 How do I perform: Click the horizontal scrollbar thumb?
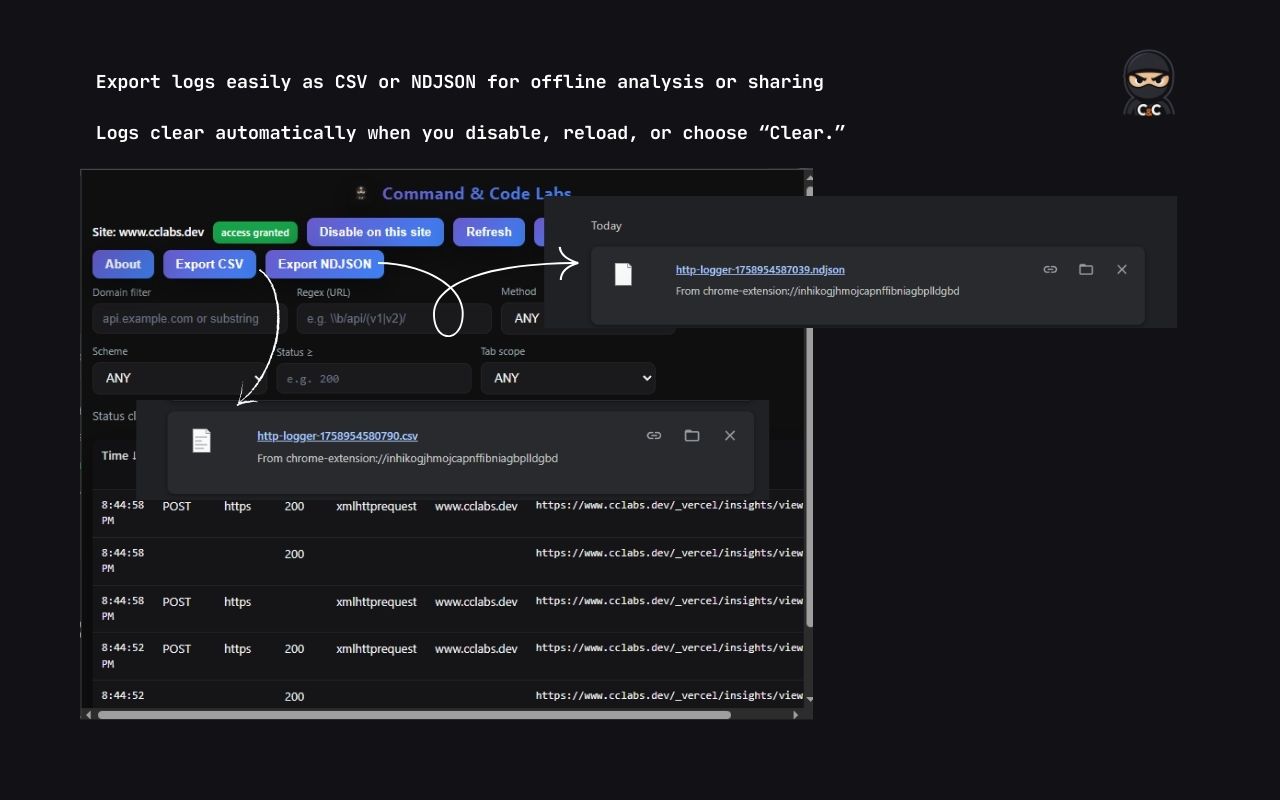414,714
